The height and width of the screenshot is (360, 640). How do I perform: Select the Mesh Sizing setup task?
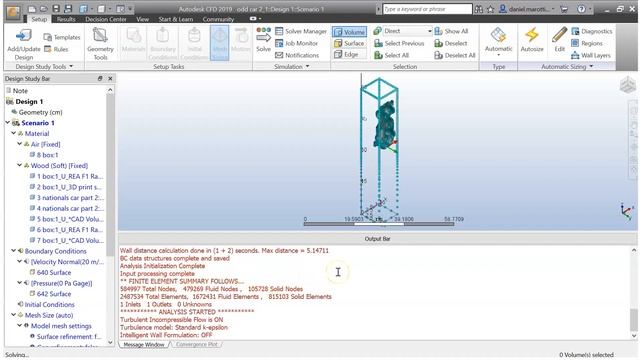(x=220, y=43)
